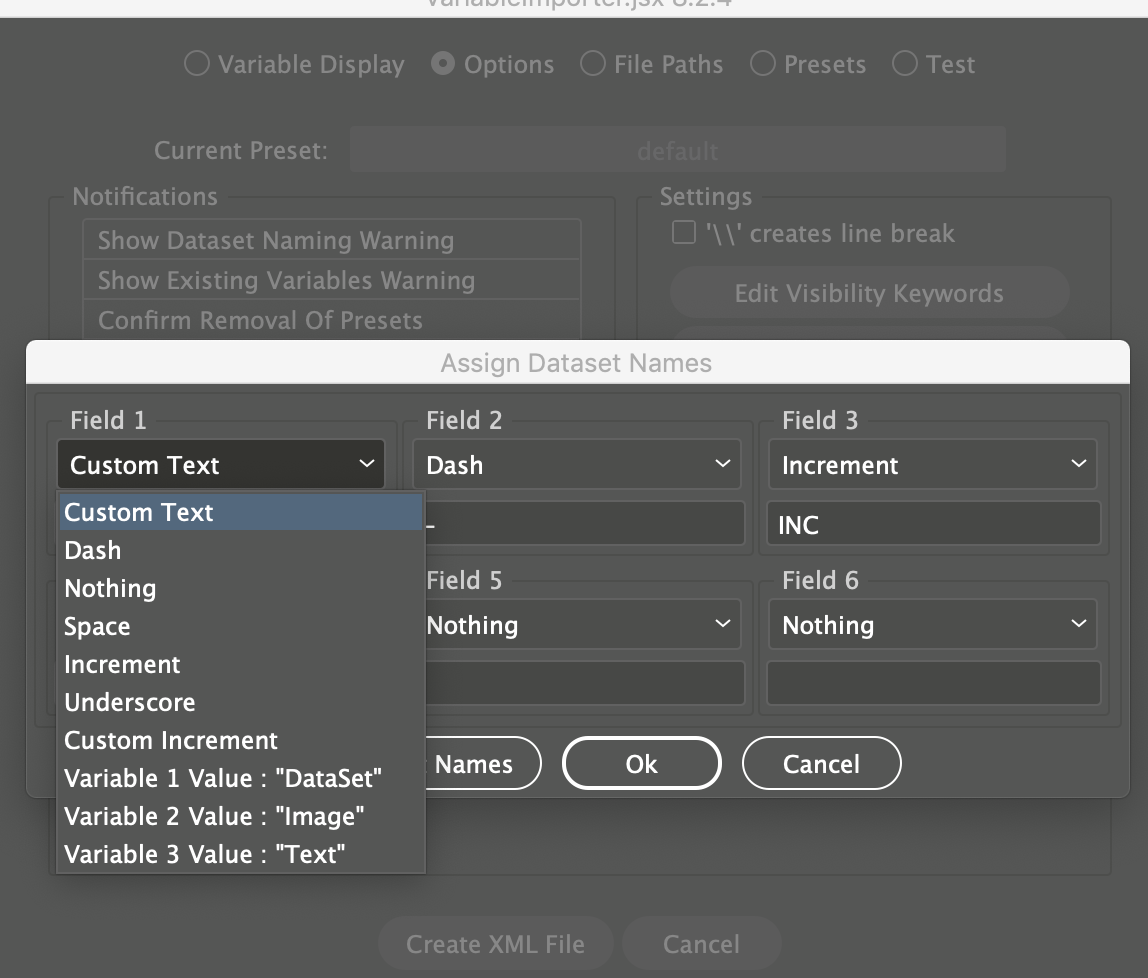Choose Variable 1 Value "DataSet" option
The height and width of the screenshot is (978, 1148).
pyautogui.click(x=223, y=778)
